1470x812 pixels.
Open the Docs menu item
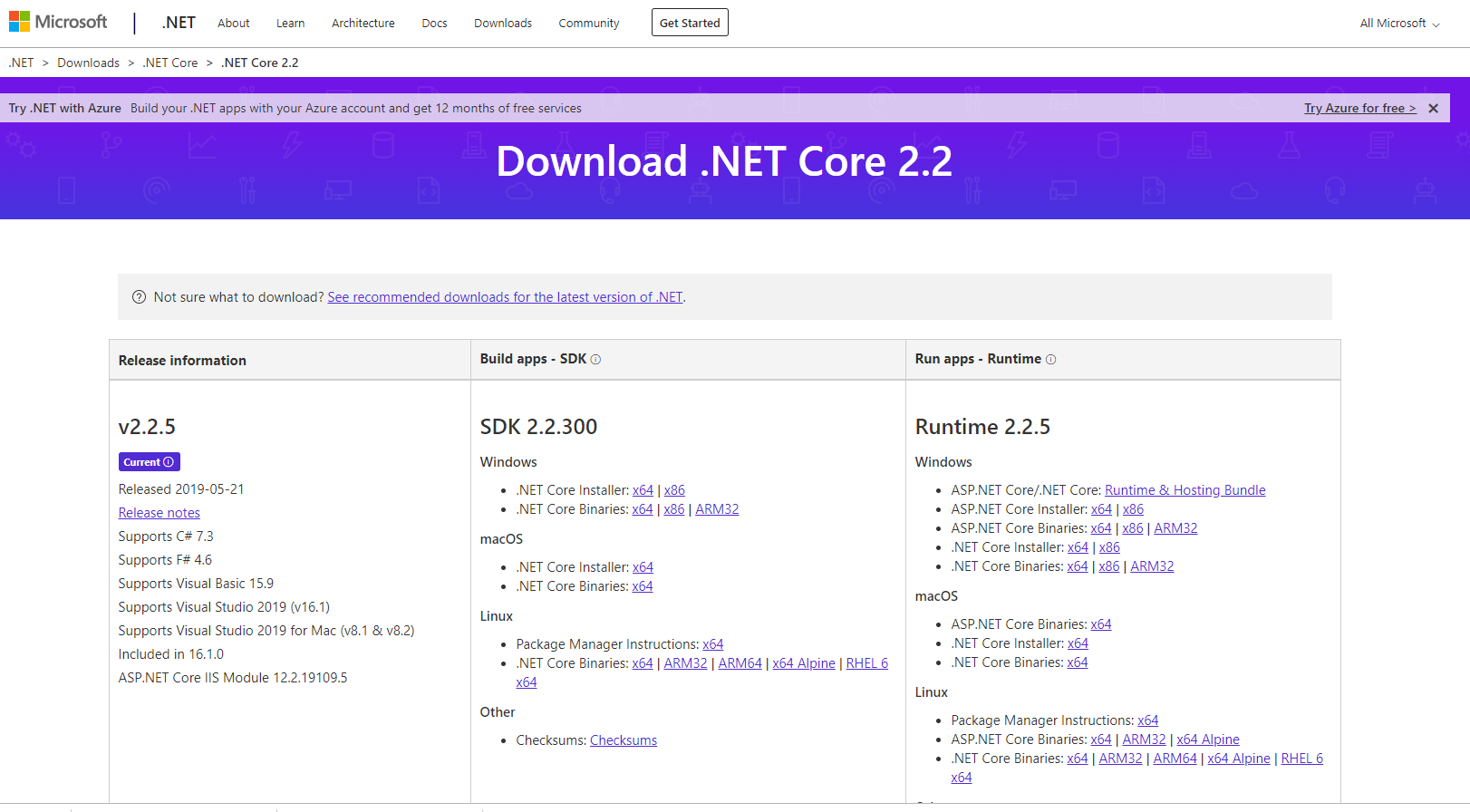[x=434, y=24]
